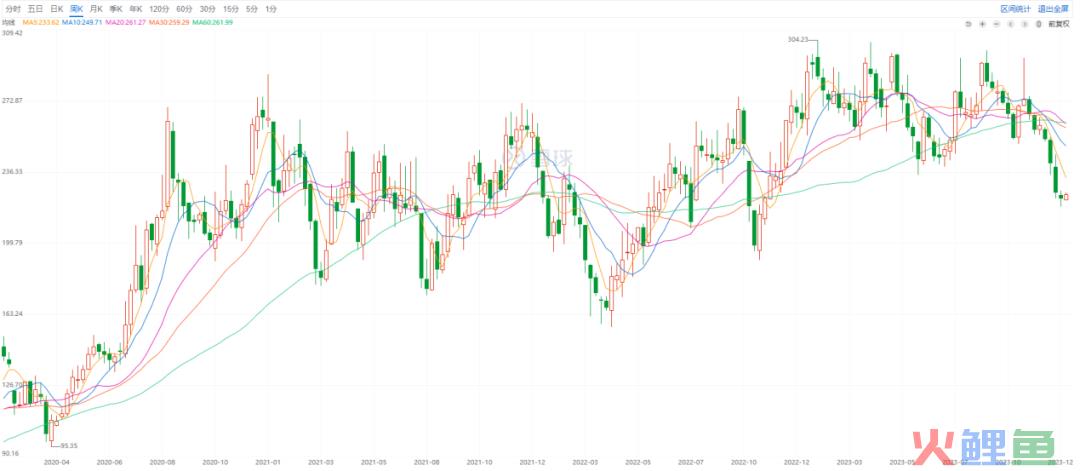Open 区间统计 range statistics

pyautogui.click(x=1015, y=9)
